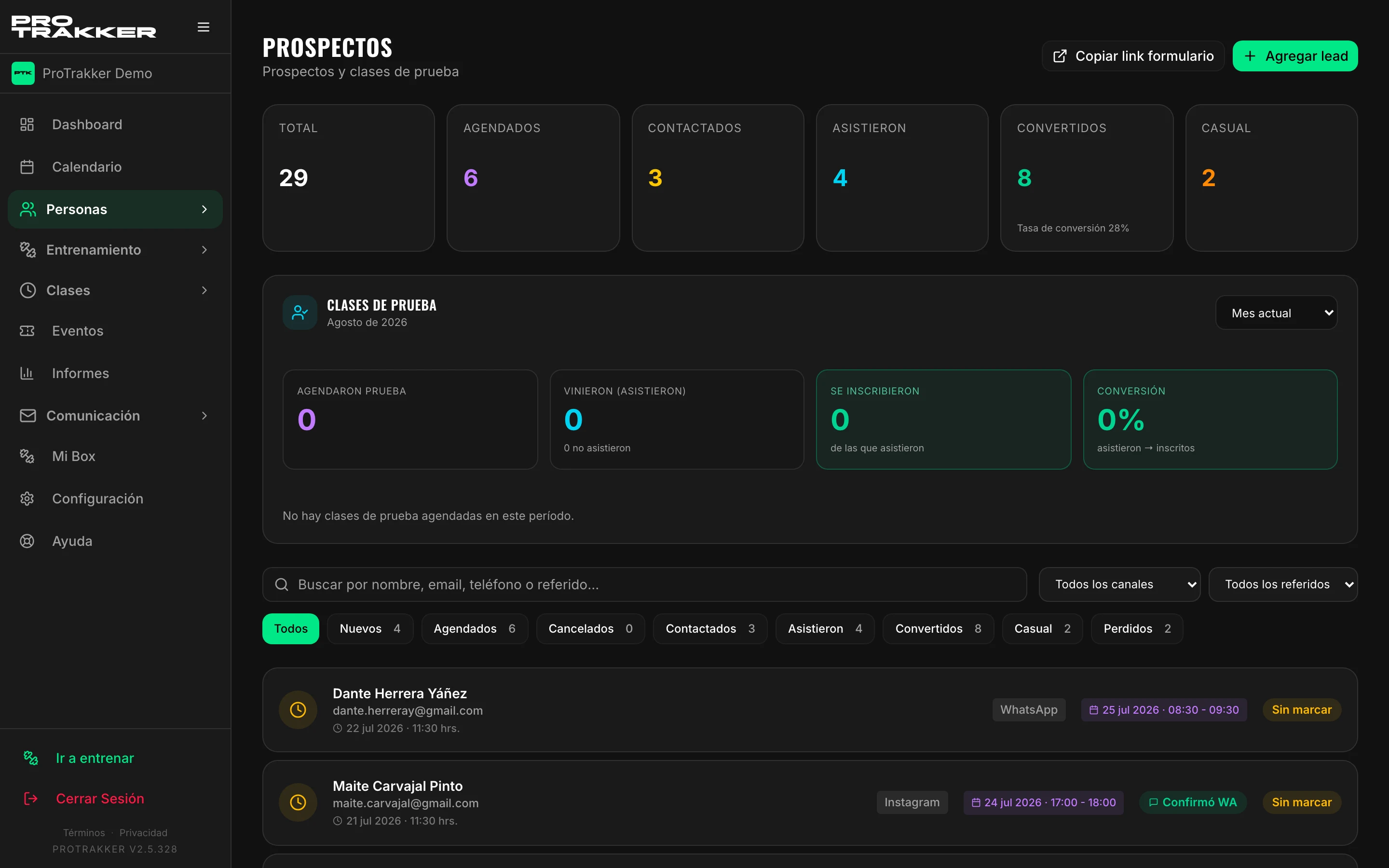Click the clock status icon beside Dante Herrera Yáñez
The height and width of the screenshot is (868, 1389).
(298, 710)
